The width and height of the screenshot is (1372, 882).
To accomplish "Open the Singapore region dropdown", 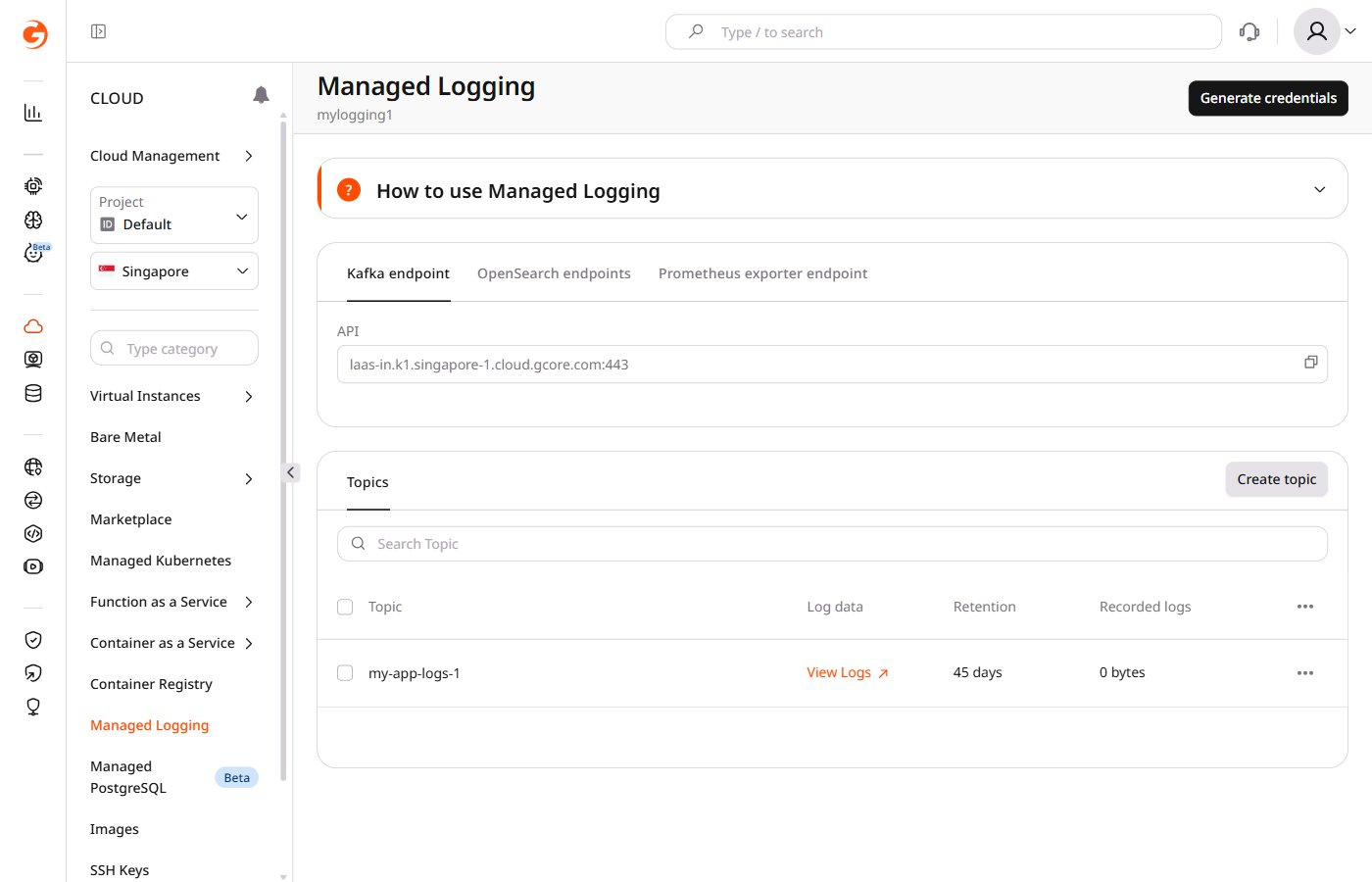I will 174,271.
